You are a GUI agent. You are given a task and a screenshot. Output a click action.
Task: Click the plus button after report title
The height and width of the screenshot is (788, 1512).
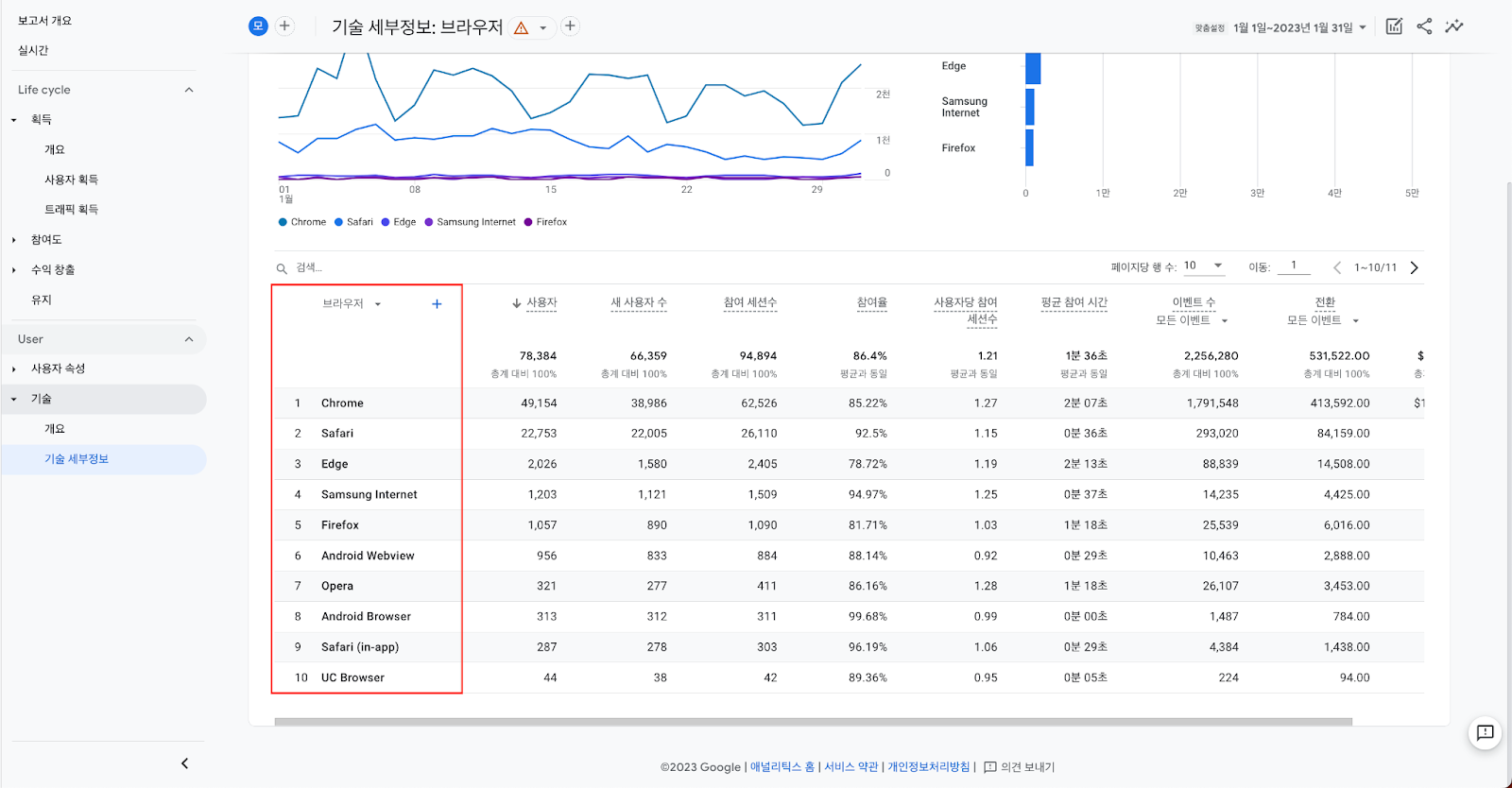pos(570,26)
